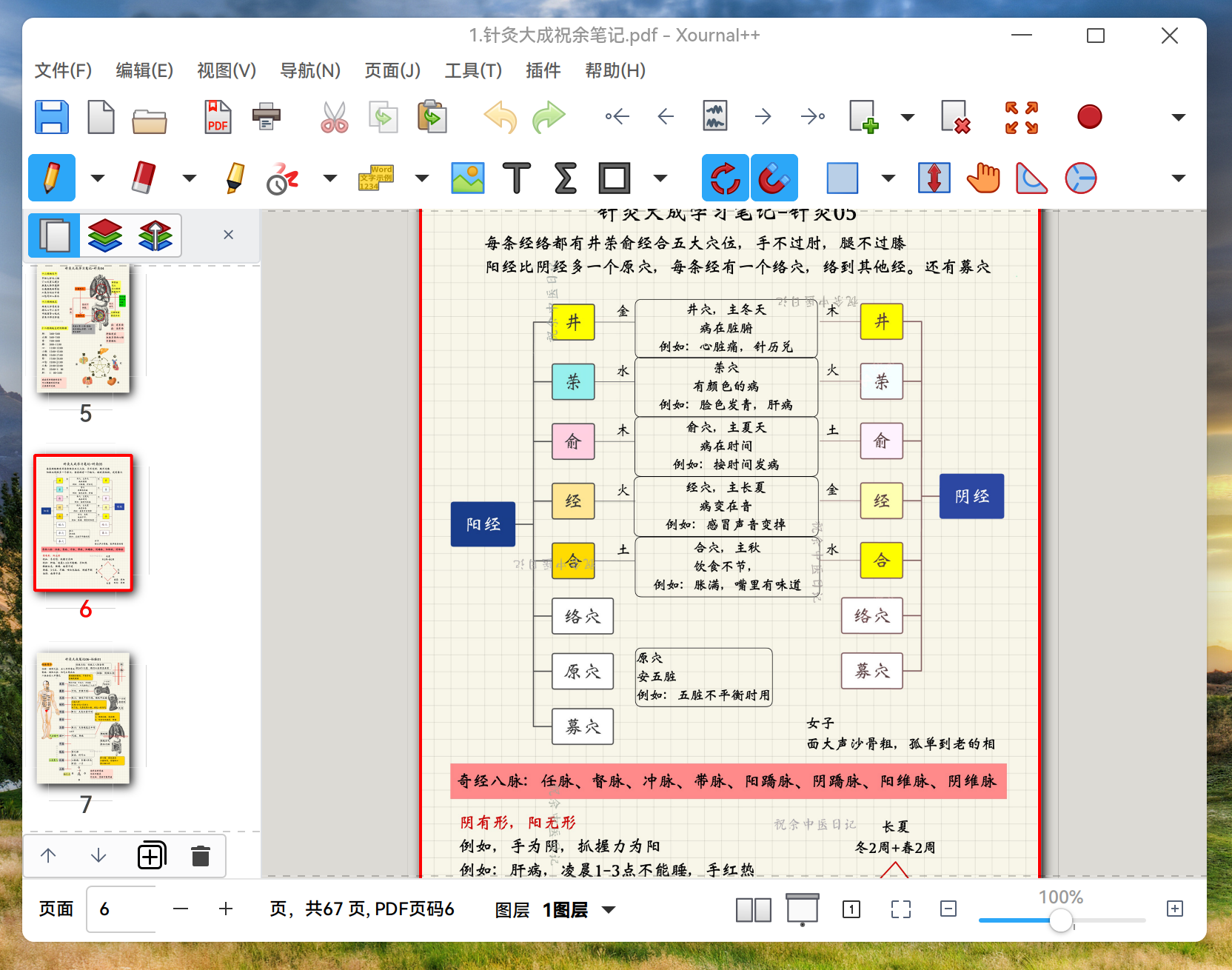Viewport: 1232px width, 970px height.
Task: Insert a TeX formula with the sigma icon
Action: pos(565,178)
